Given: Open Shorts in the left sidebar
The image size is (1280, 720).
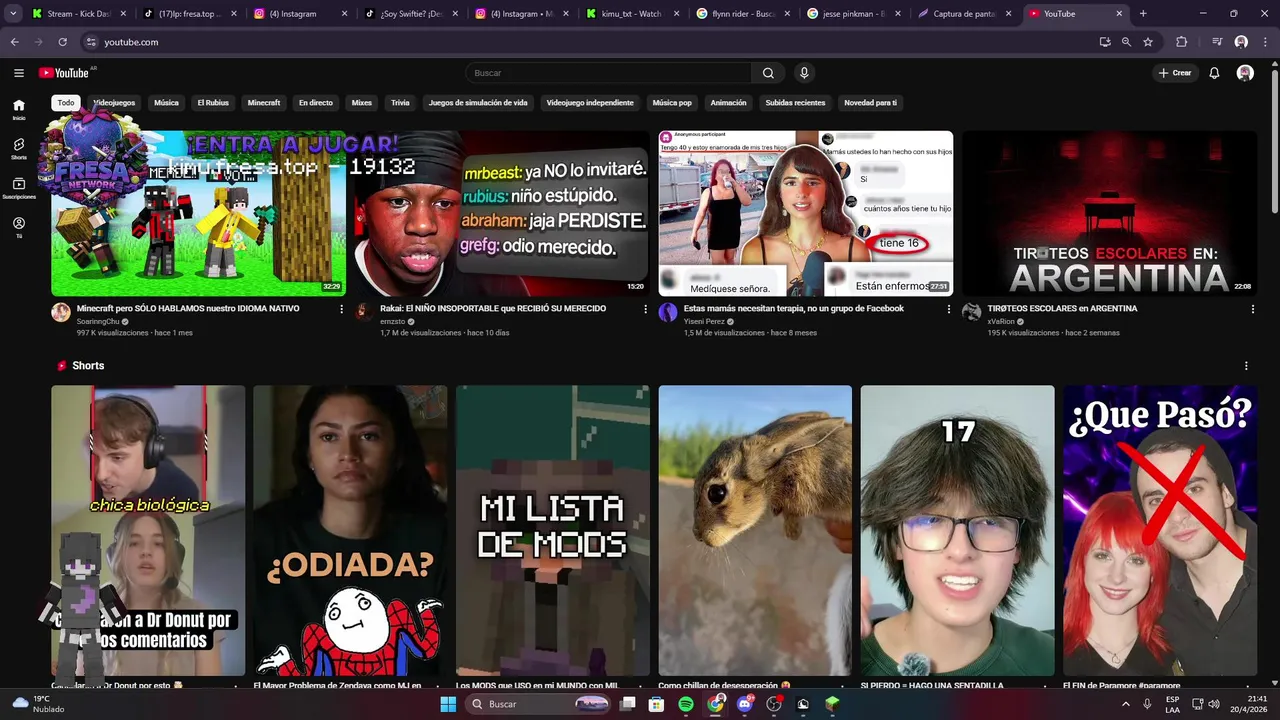Looking at the screenshot, I should pos(18,149).
